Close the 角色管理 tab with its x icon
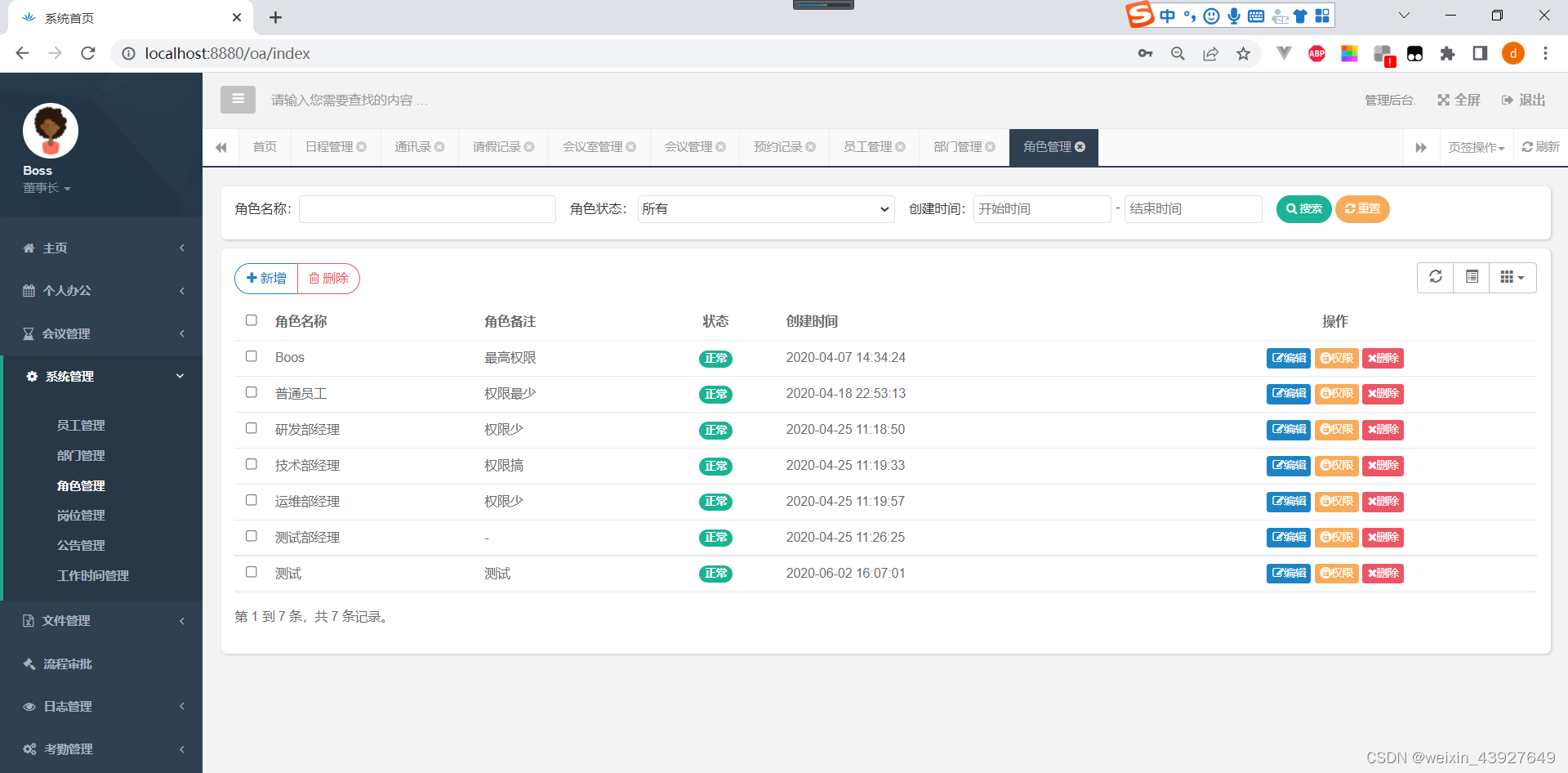Screen dimensions: 1568x773 [1080, 147]
